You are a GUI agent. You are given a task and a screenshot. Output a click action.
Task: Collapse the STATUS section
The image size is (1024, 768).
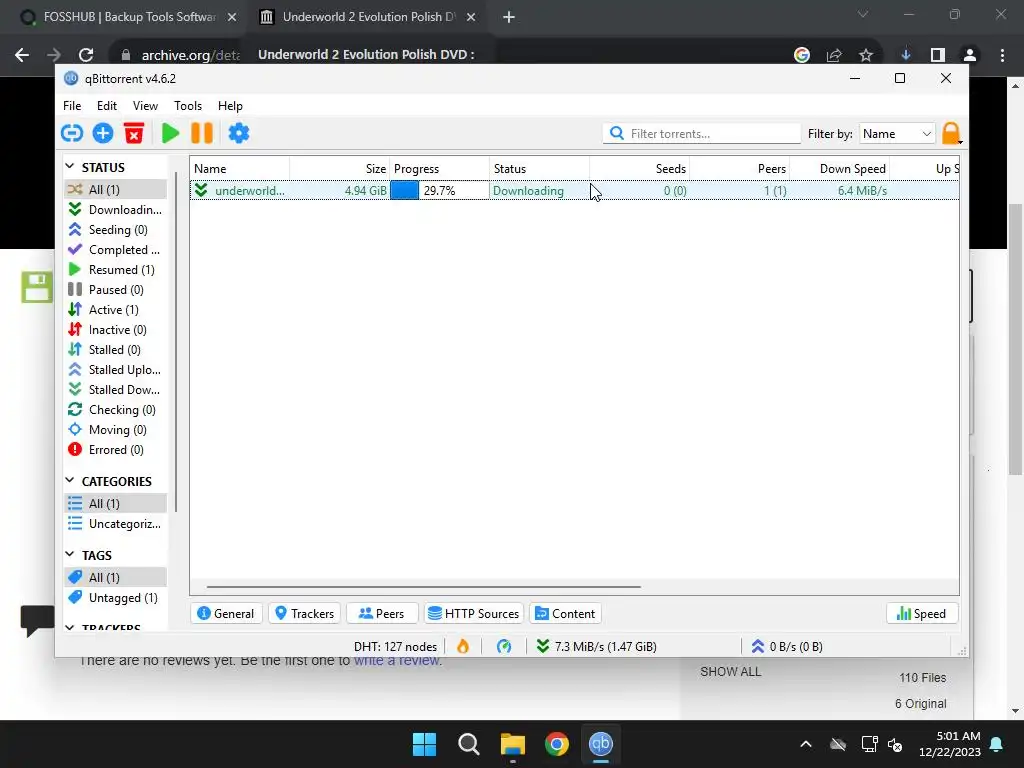pyautogui.click(x=70, y=167)
